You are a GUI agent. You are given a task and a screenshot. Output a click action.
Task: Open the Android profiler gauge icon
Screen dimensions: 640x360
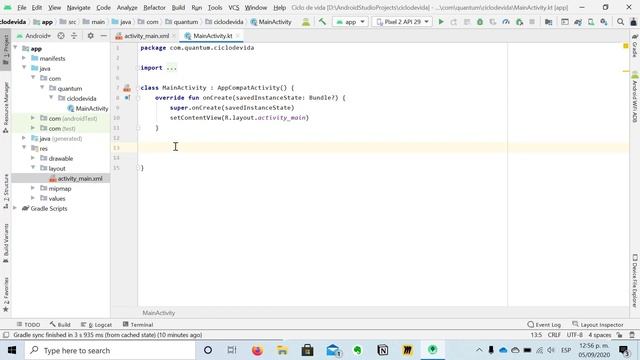[x=506, y=22]
